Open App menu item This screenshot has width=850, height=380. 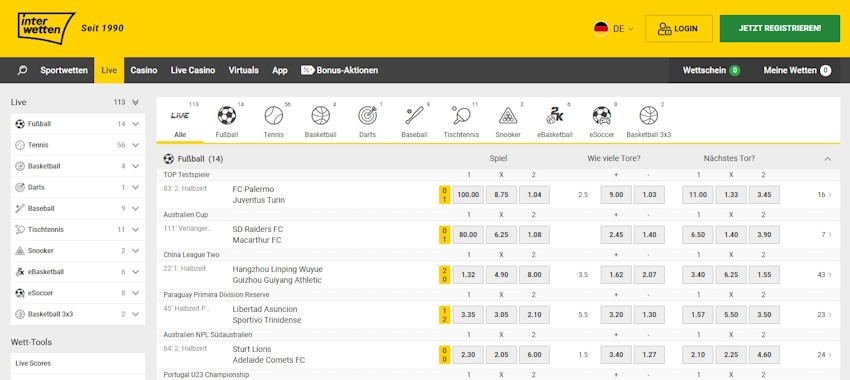coord(280,70)
